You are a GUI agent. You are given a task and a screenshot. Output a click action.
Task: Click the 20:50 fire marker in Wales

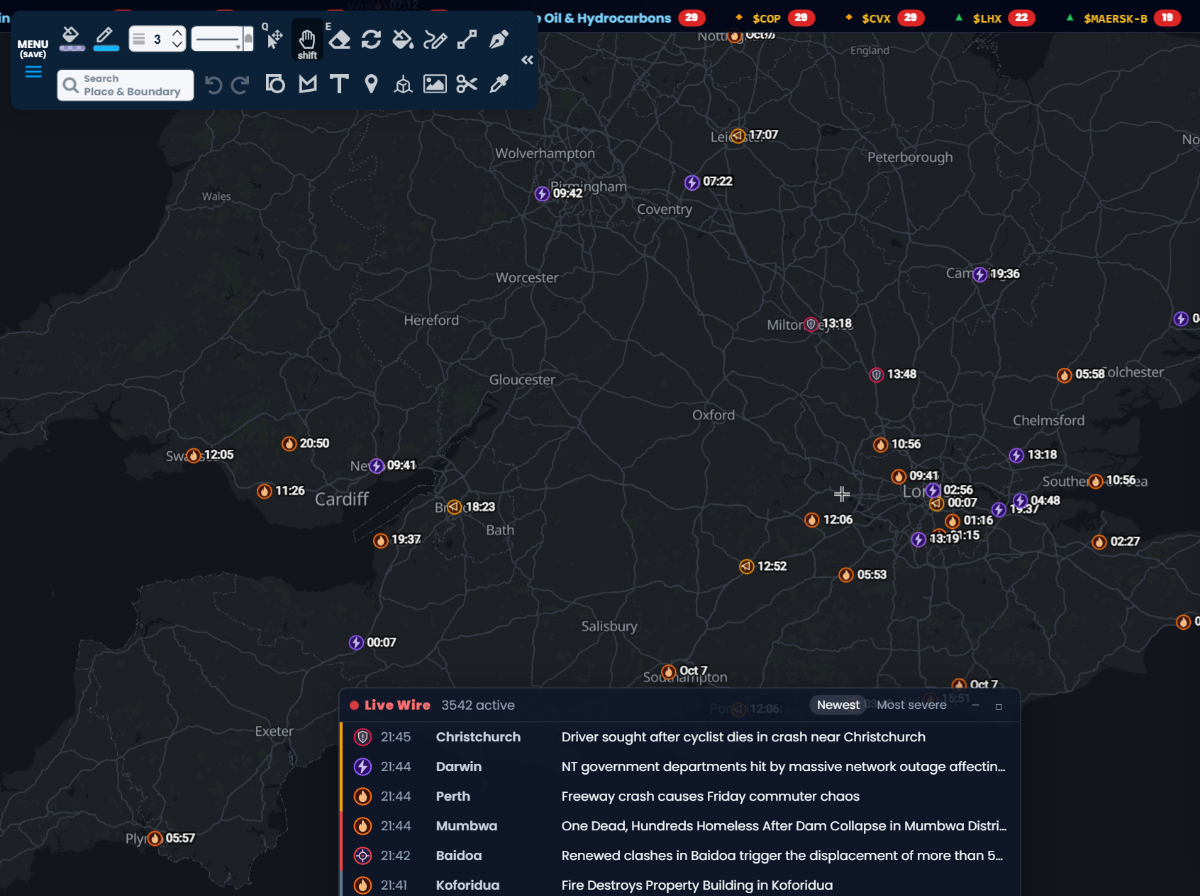click(289, 443)
